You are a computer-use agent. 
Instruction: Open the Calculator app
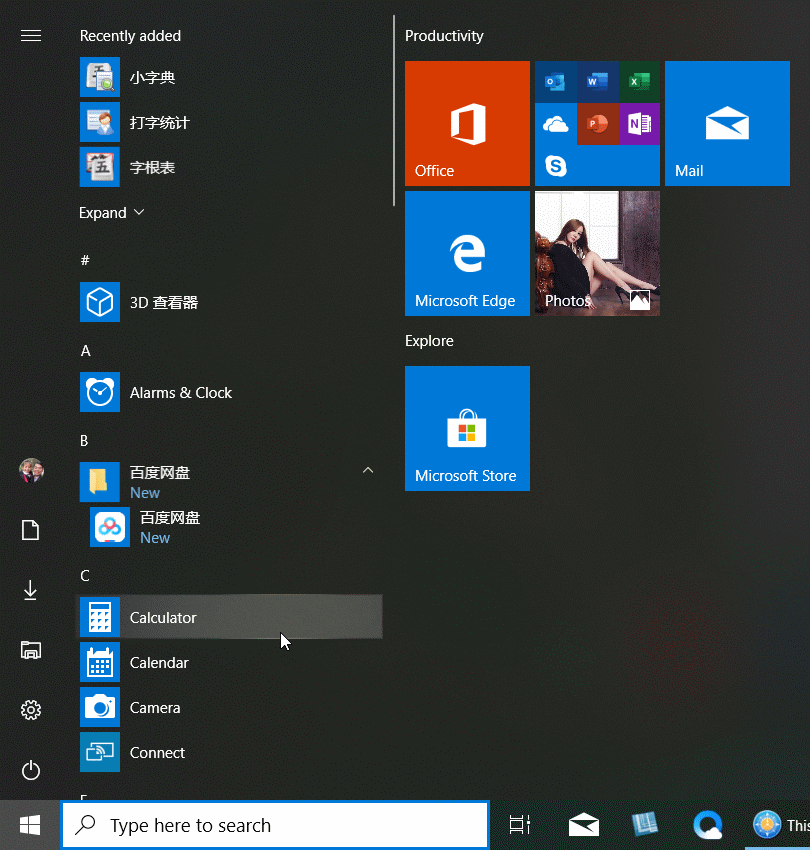tap(163, 618)
